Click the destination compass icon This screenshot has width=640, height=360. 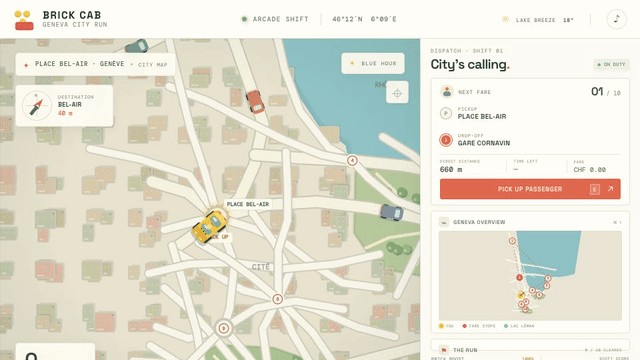37,106
